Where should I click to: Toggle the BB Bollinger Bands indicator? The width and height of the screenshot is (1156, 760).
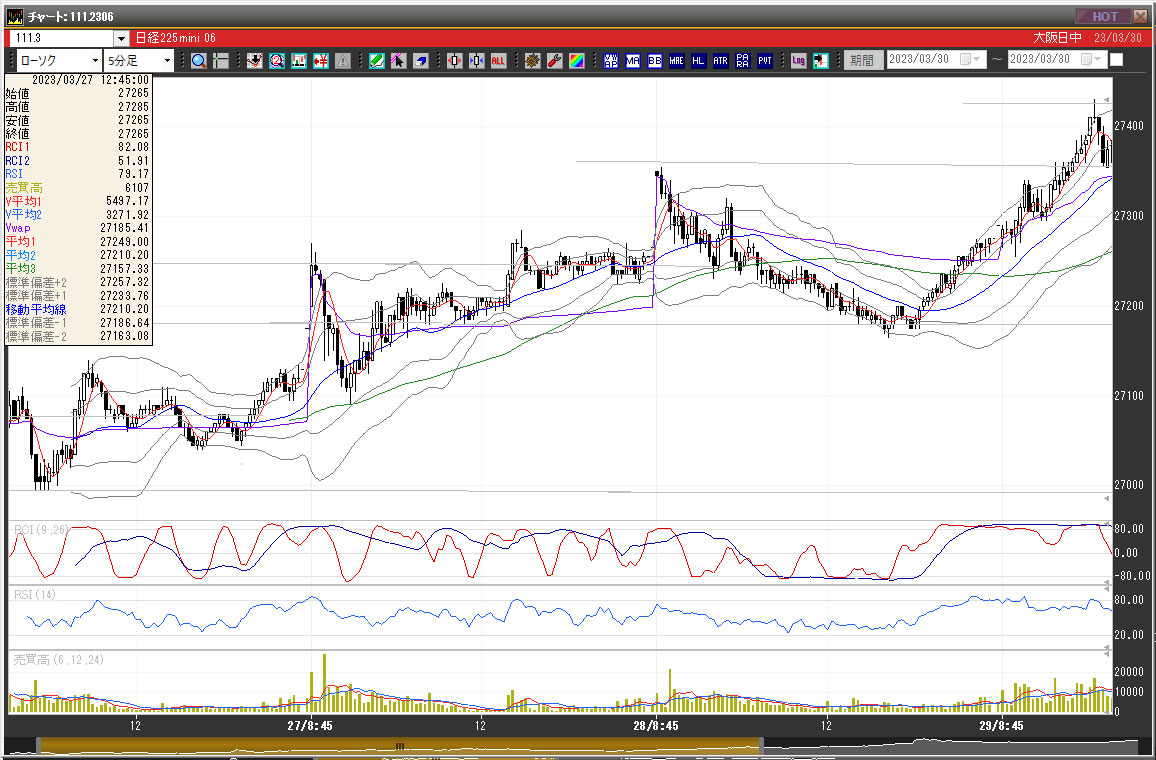coord(655,60)
